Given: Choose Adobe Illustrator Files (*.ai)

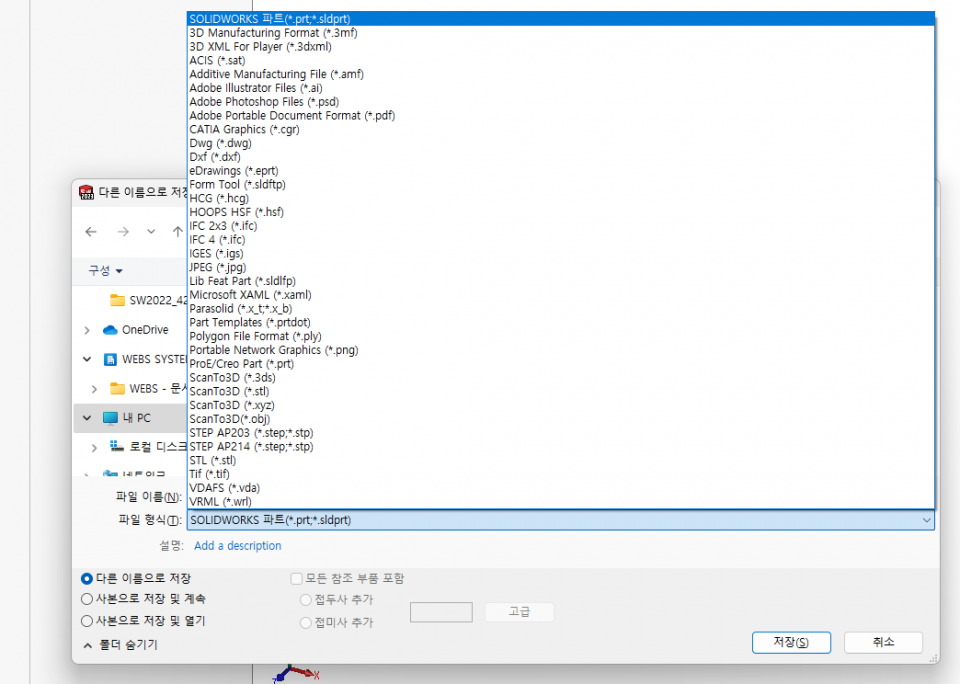Looking at the screenshot, I should (561, 88).
